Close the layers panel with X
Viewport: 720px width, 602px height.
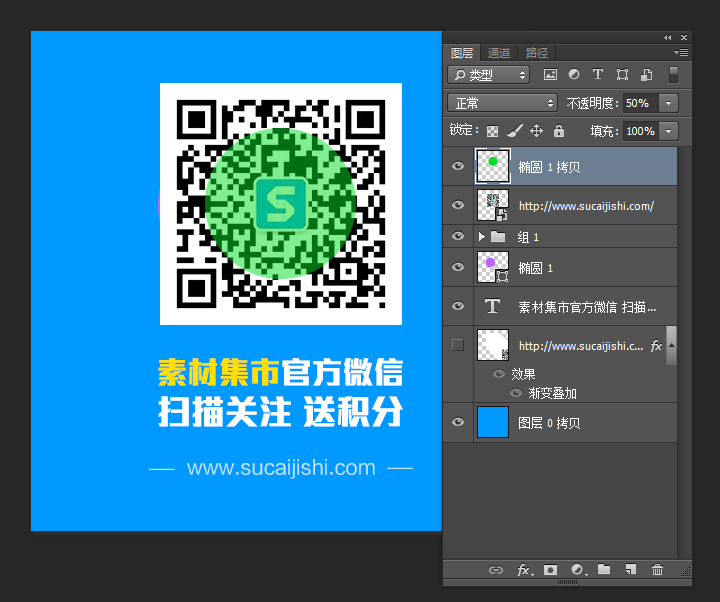pyautogui.click(x=684, y=38)
